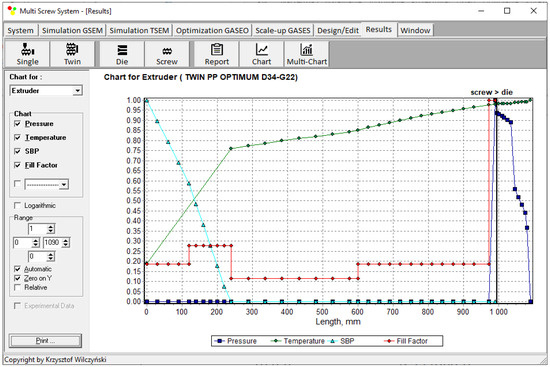Click the Experimental Data checkbox

[x=17, y=306]
